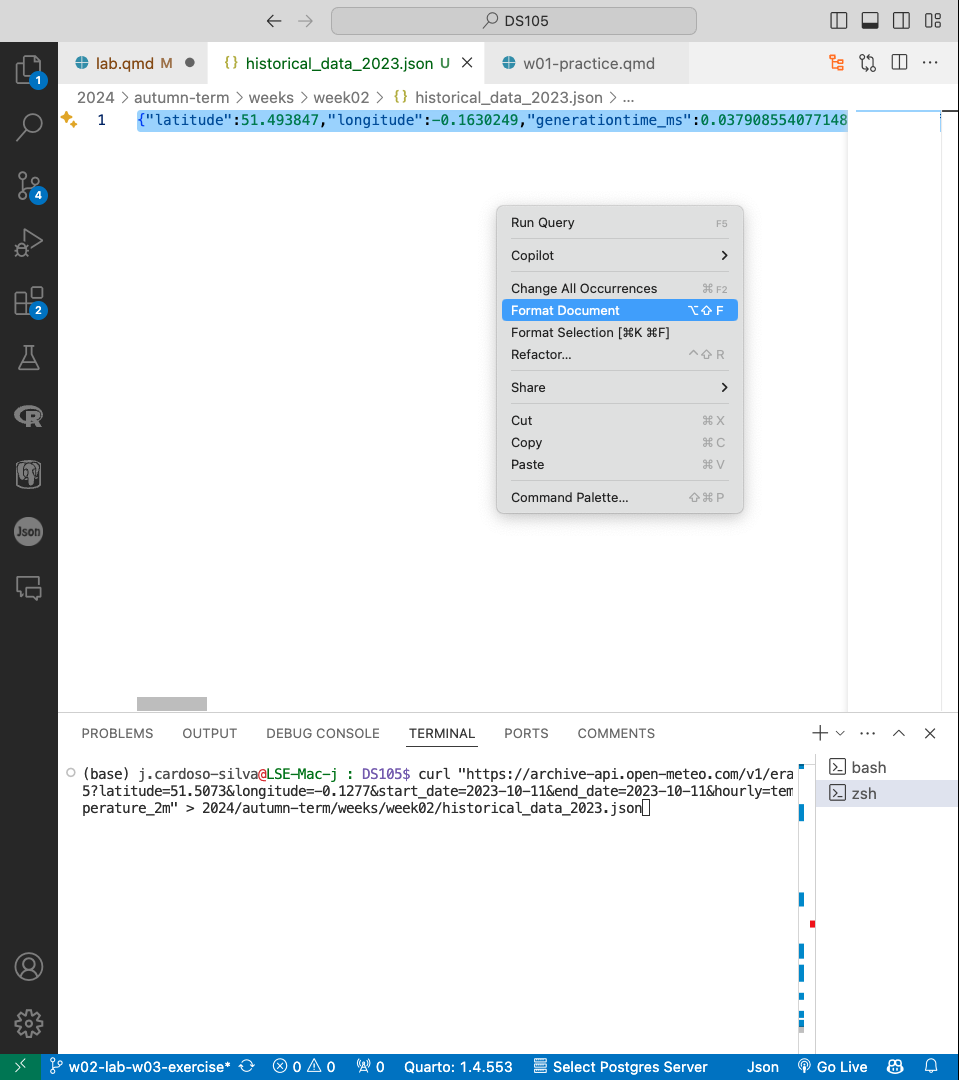Viewport: 959px width, 1080px height.
Task: Switch to the COMMENTS panel tab
Action: [616, 734]
